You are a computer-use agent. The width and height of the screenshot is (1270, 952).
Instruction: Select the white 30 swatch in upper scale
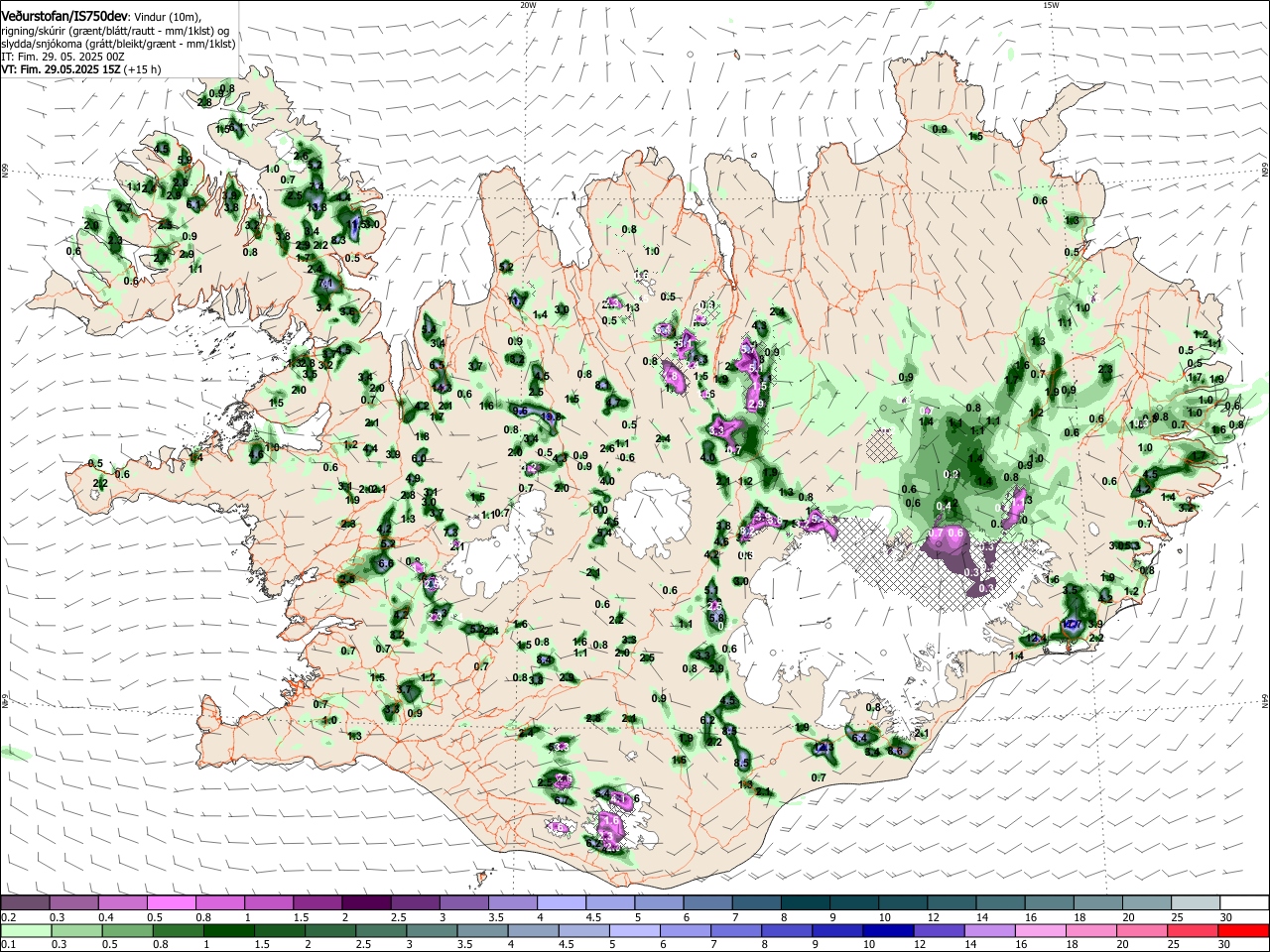(x=1244, y=903)
